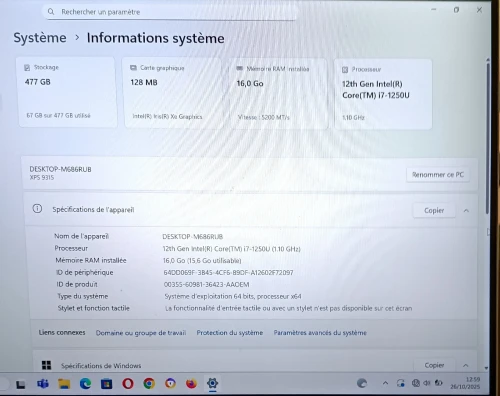Screen dimensions: 500x396
Task: Click the Processeur card chip icon
Action: (x=345, y=70)
